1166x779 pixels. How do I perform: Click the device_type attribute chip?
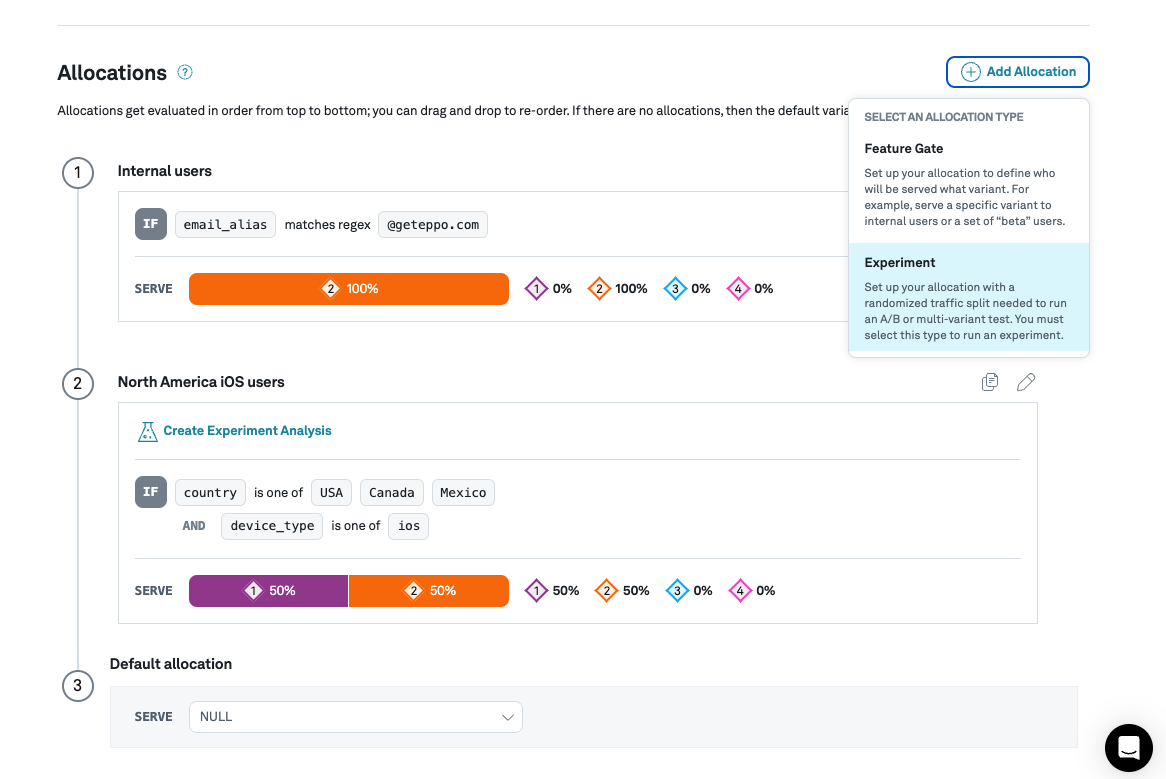272,526
